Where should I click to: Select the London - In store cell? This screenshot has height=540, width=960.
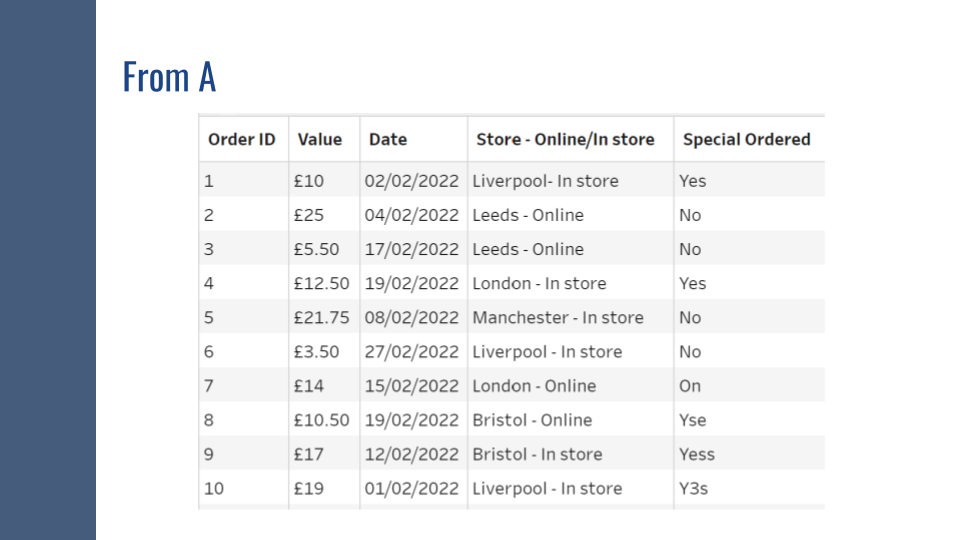[x=539, y=283]
